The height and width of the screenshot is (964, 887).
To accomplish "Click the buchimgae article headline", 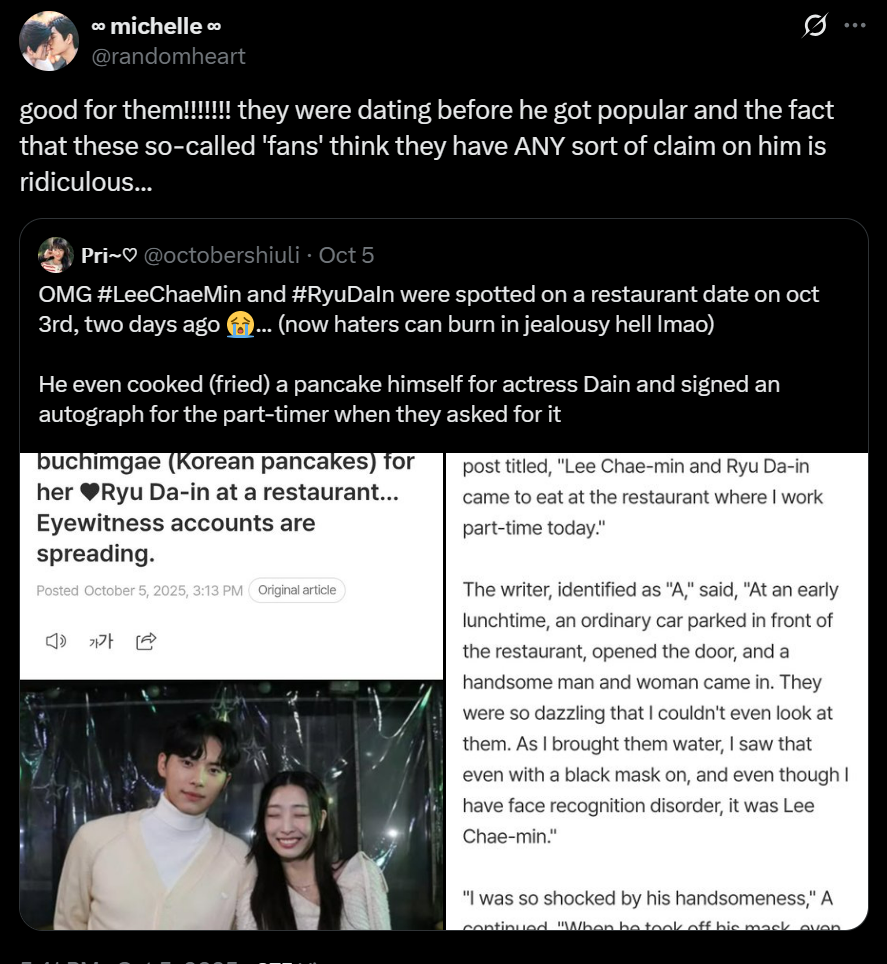I will click(x=225, y=508).
